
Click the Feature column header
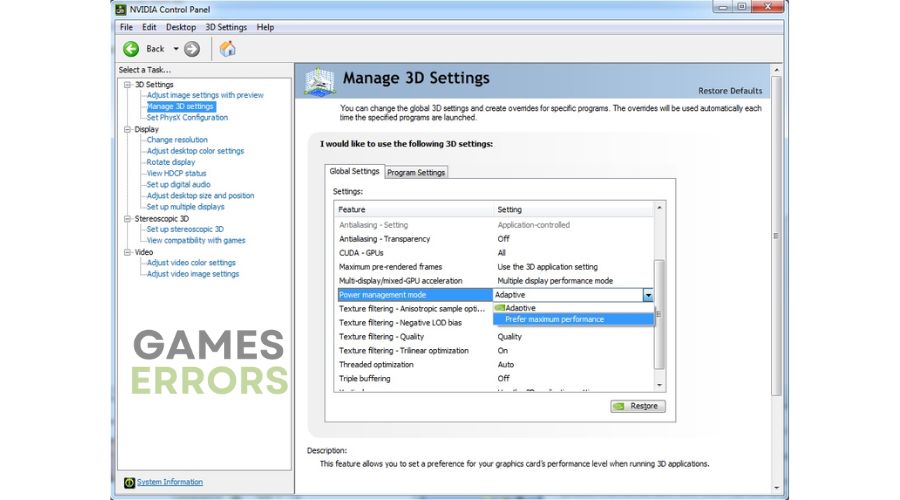point(413,210)
